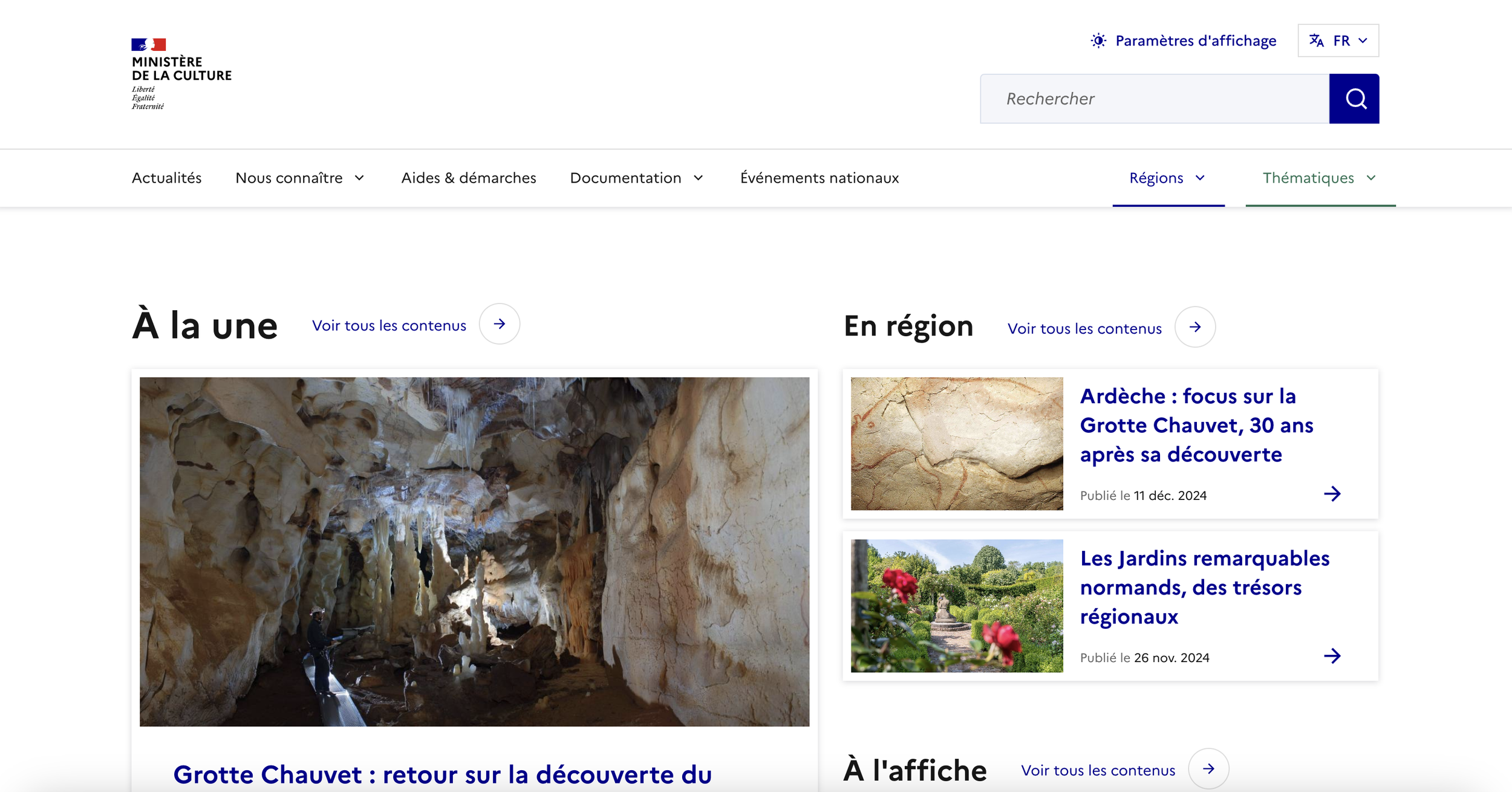Open Paramètres d'affichage link

(x=1184, y=41)
